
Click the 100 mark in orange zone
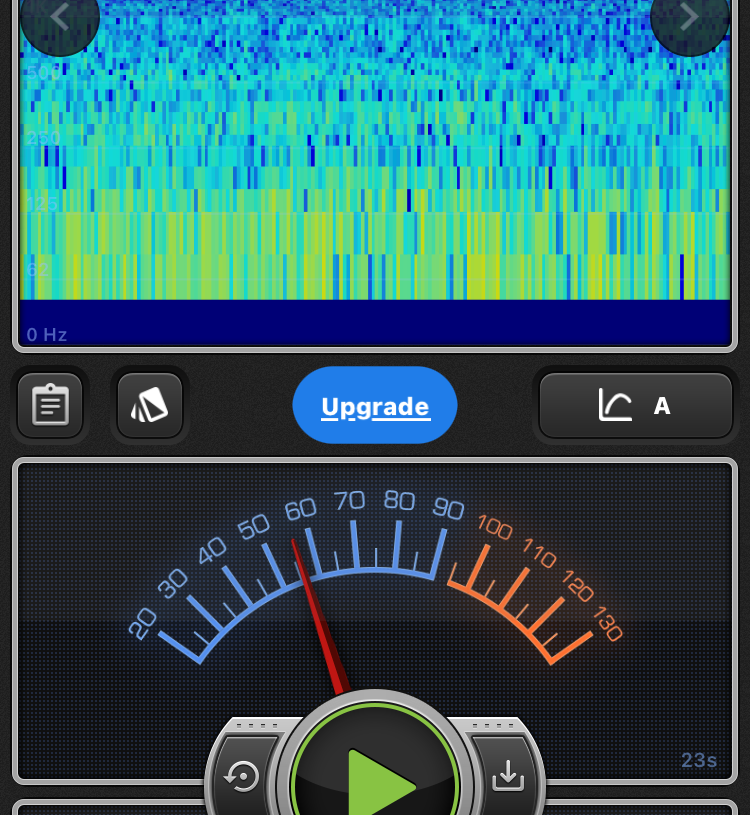(x=495, y=525)
